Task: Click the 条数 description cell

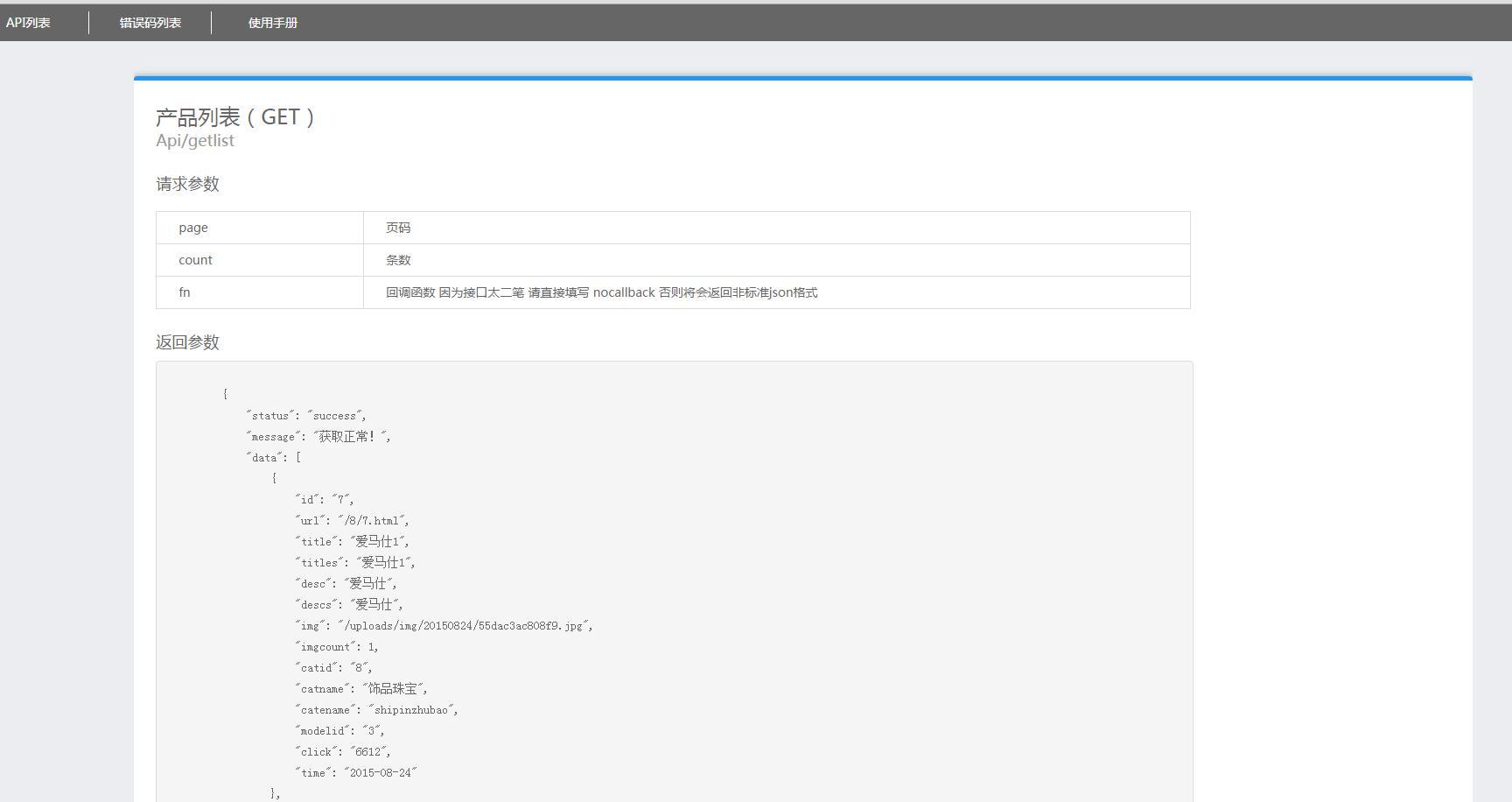Action: click(395, 259)
